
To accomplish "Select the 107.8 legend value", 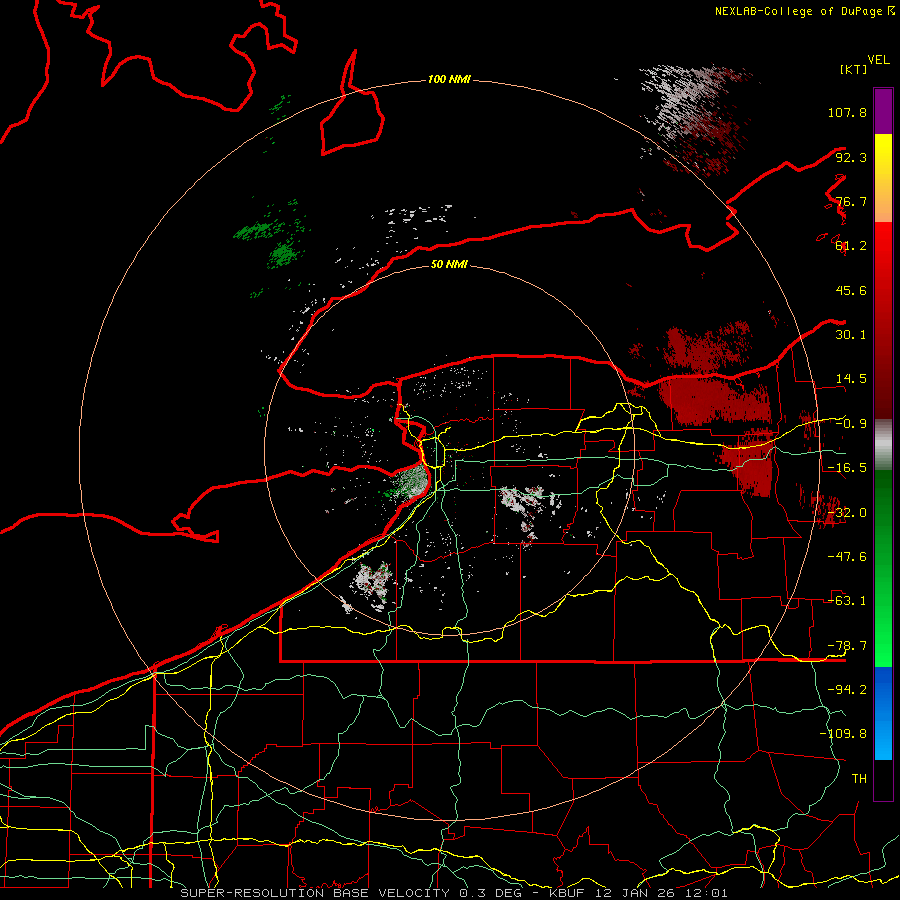I will (847, 112).
